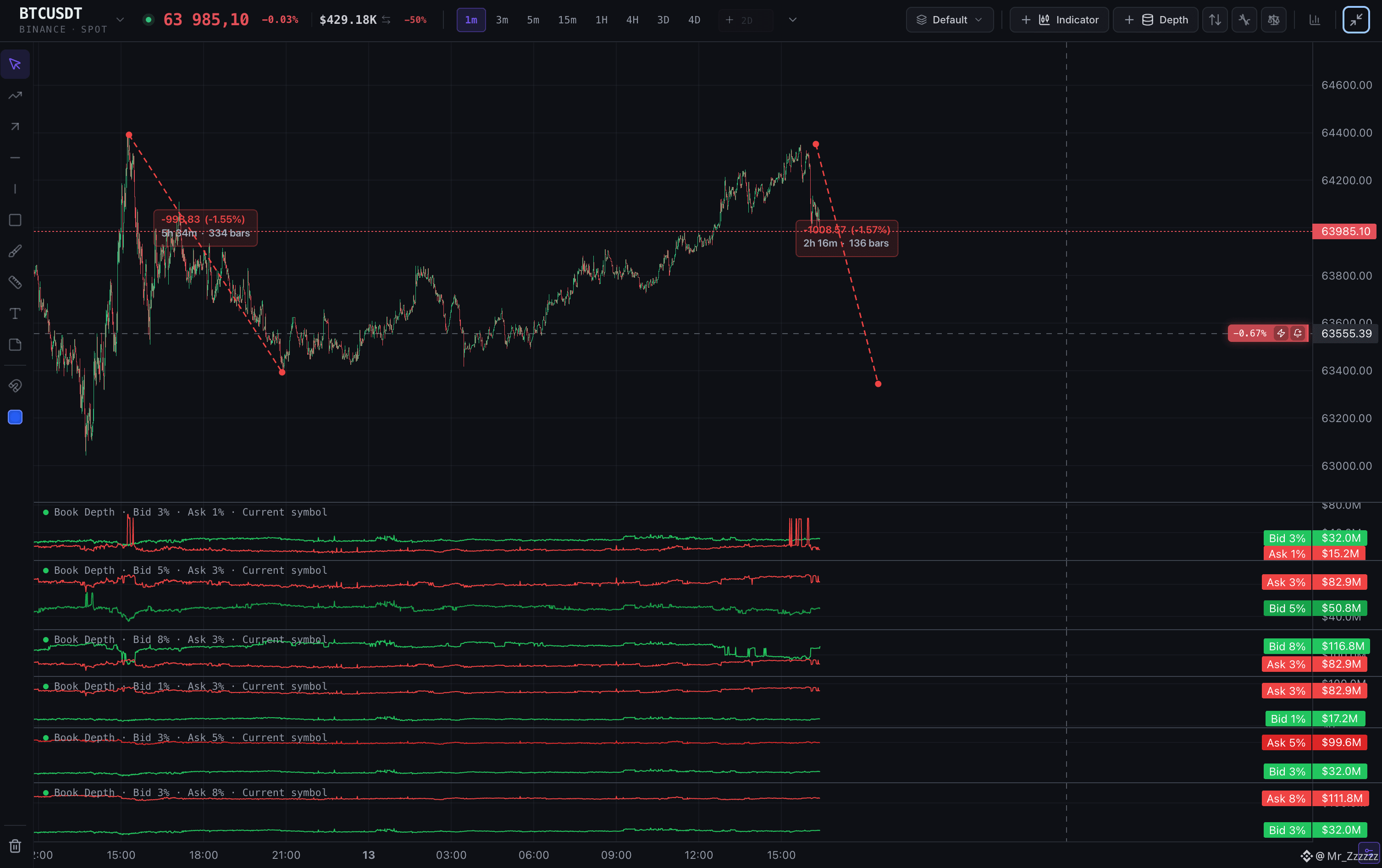Screen dimensions: 1382x868
Task: Click the Ask 8% $111.8M value label
Action: coord(1315,798)
